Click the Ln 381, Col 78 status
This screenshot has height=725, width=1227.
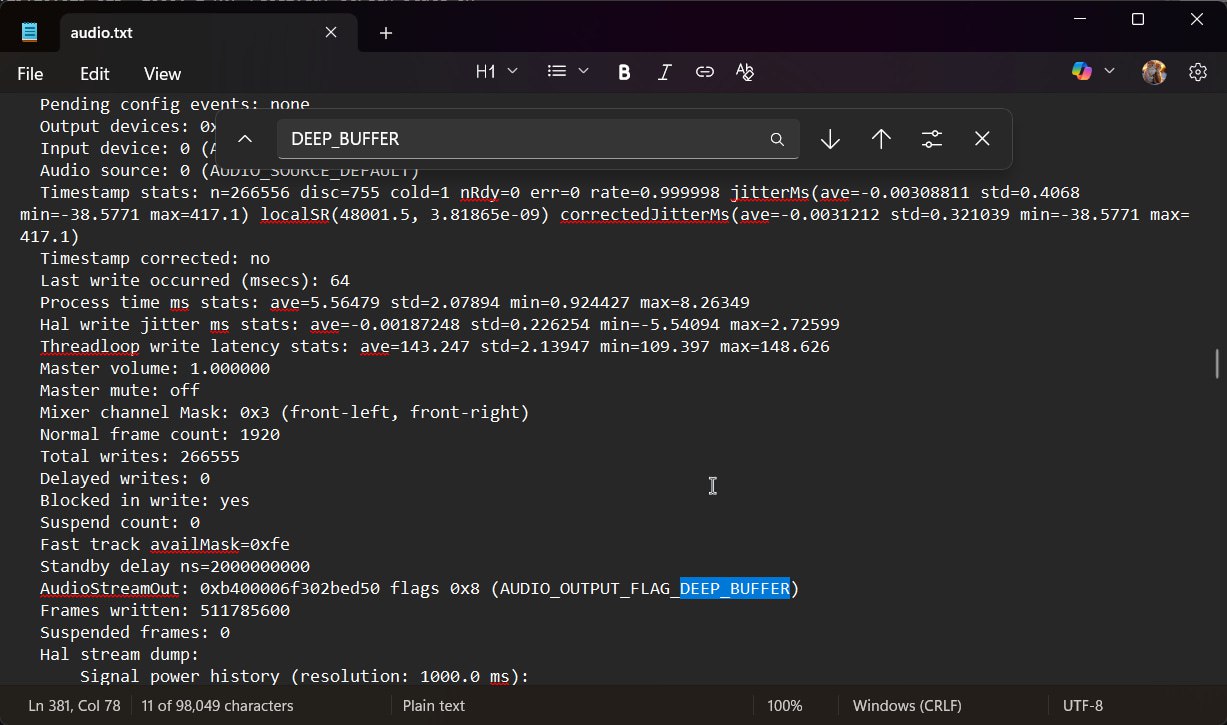tap(74, 705)
